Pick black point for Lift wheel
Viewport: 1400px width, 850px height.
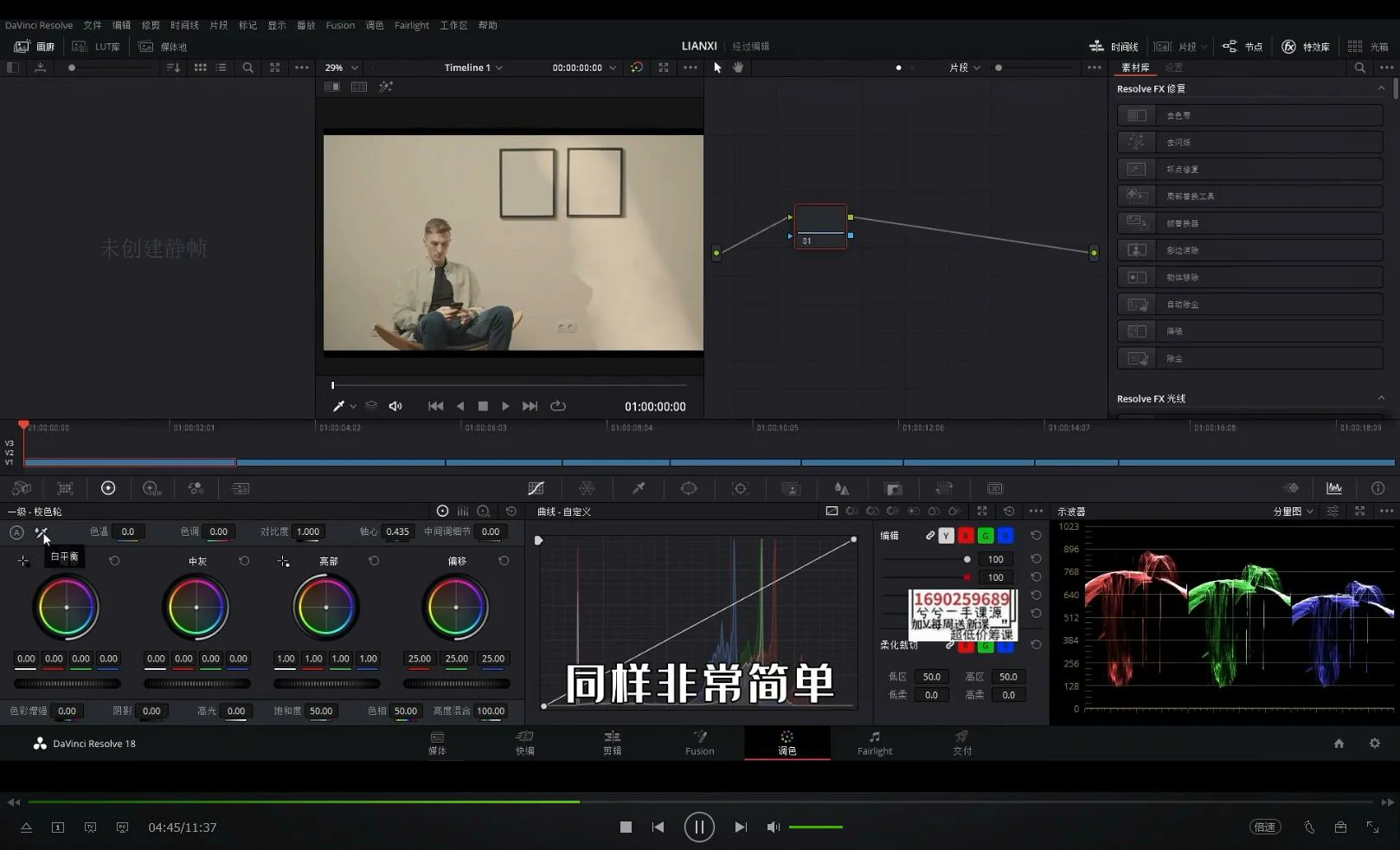(x=23, y=561)
